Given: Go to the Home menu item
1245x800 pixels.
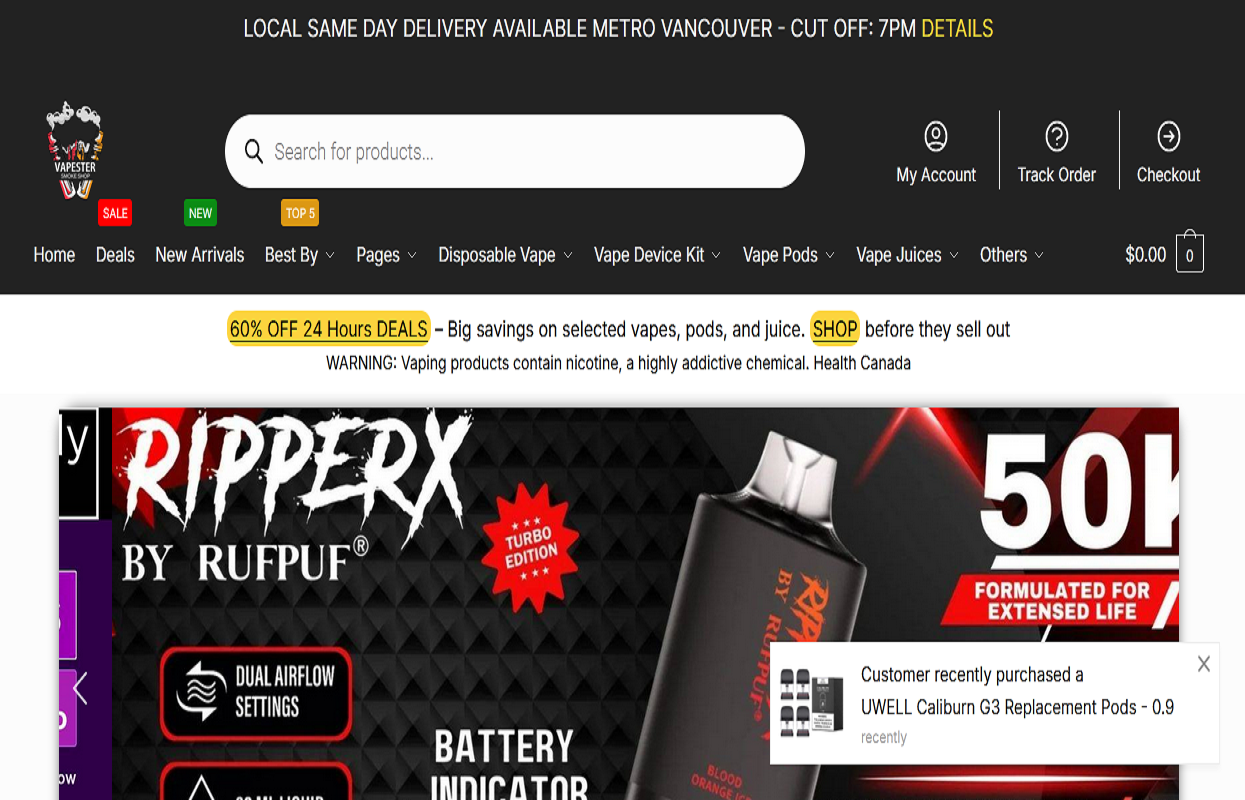Looking at the screenshot, I should coord(54,255).
